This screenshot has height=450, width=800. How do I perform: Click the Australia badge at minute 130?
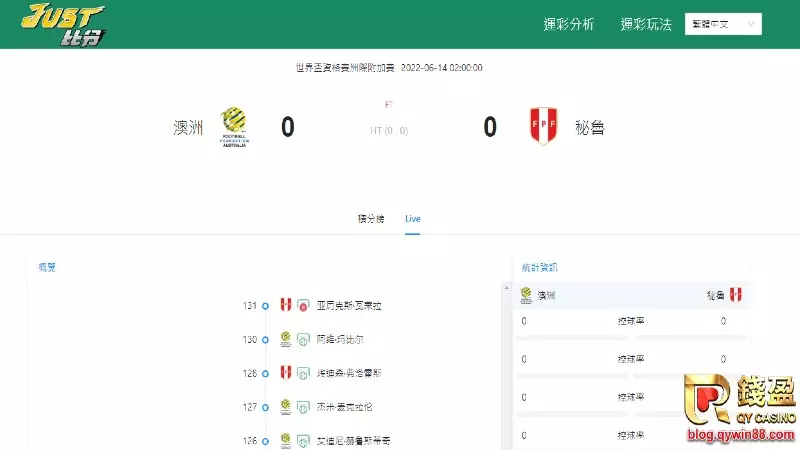click(285, 339)
